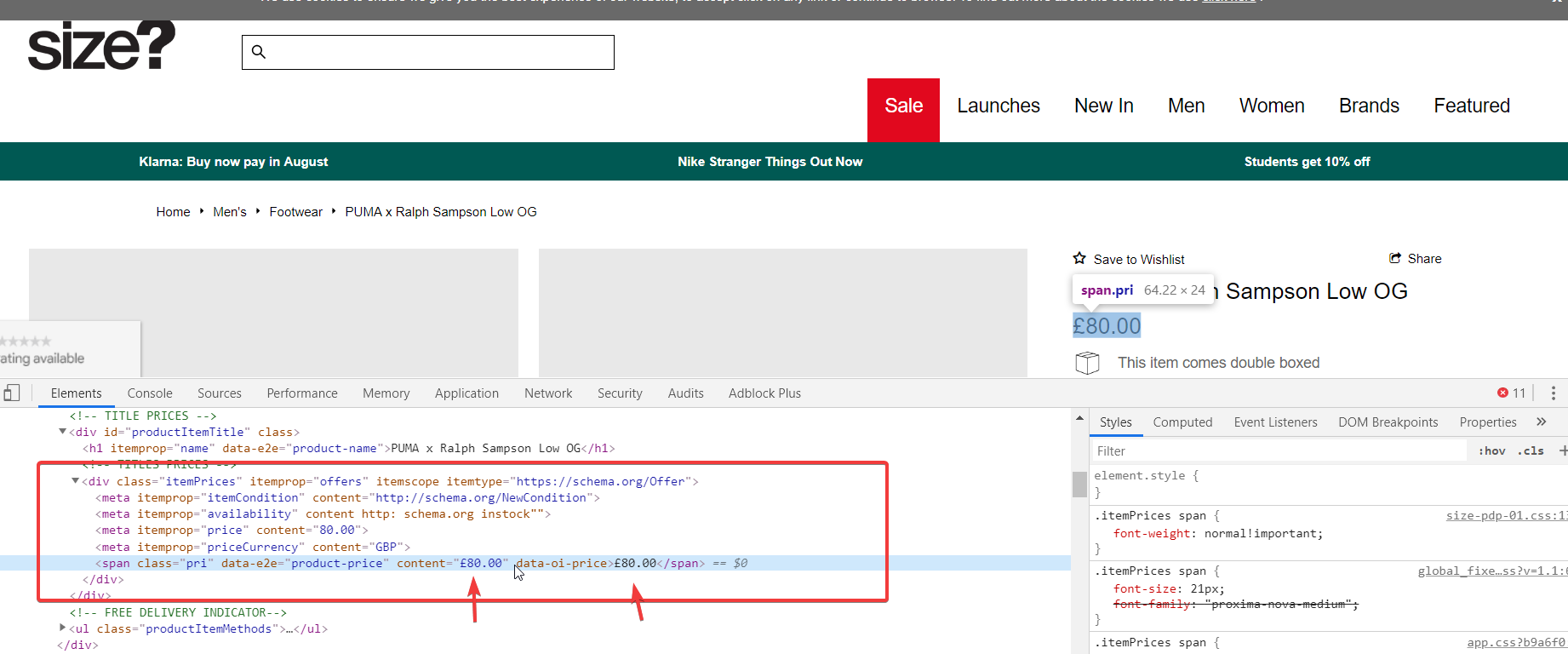This screenshot has height=654, width=1568.
Task: Open the global_fixe...ss?v=1.1 source link
Action: tap(1492, 571)
